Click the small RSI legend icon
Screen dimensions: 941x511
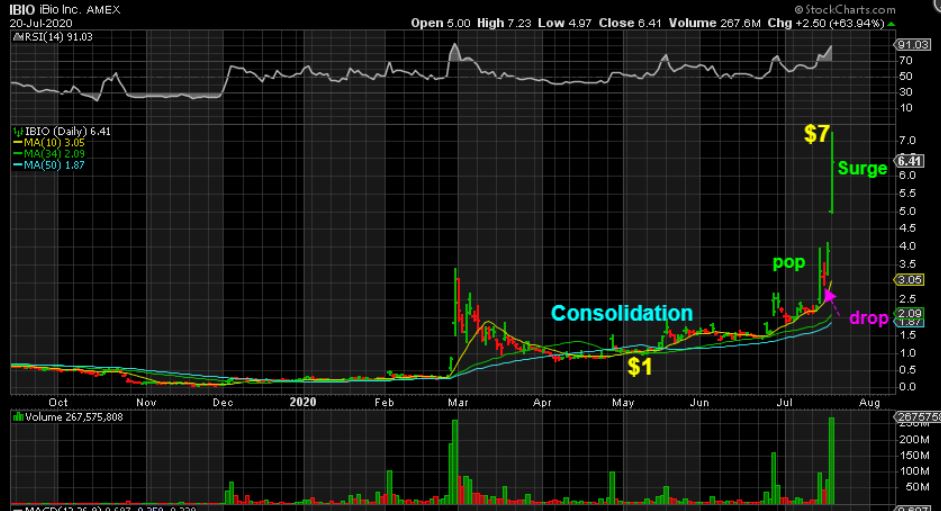[x=18, y=37]
